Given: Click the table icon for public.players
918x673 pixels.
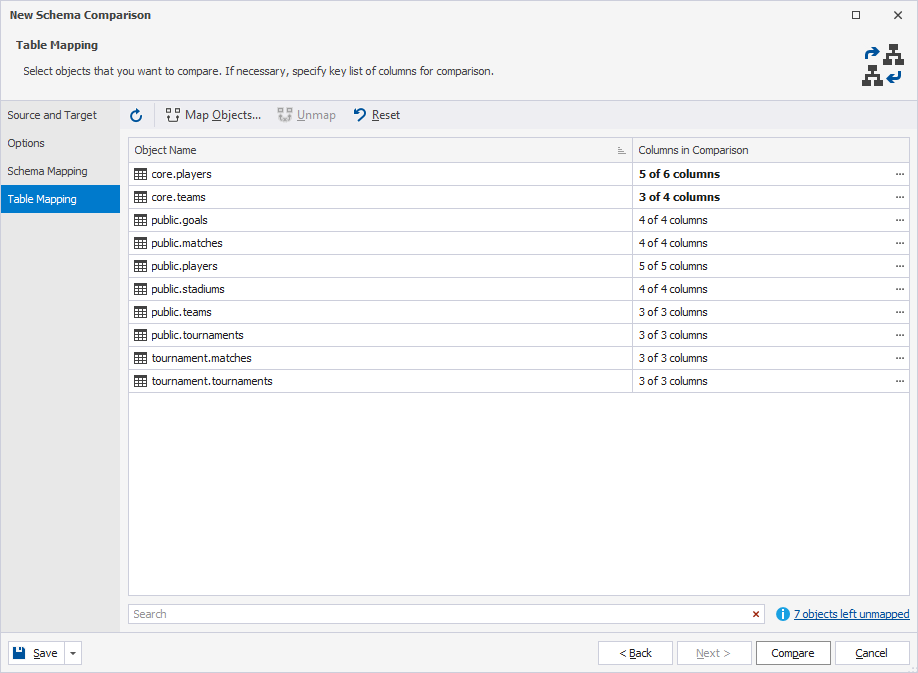Looking at the screenshot, I should (141, 266).
